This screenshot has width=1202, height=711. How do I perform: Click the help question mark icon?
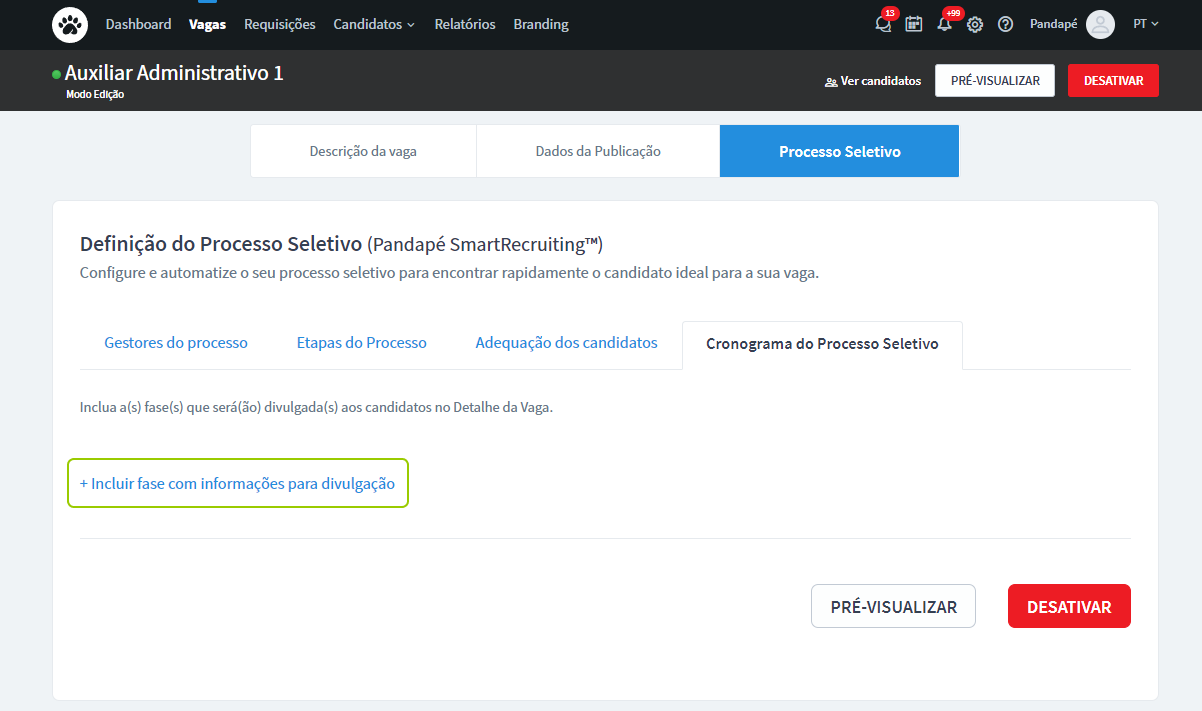(1006, 24)
